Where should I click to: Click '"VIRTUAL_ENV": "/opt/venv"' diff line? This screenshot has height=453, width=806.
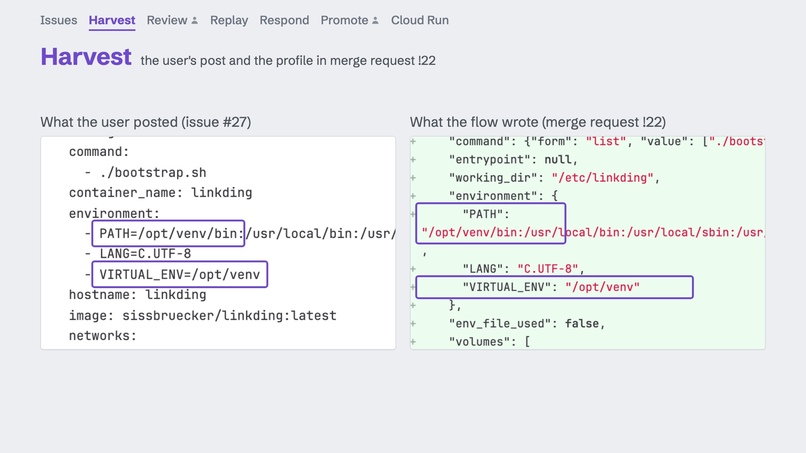(x=554, y=287)
